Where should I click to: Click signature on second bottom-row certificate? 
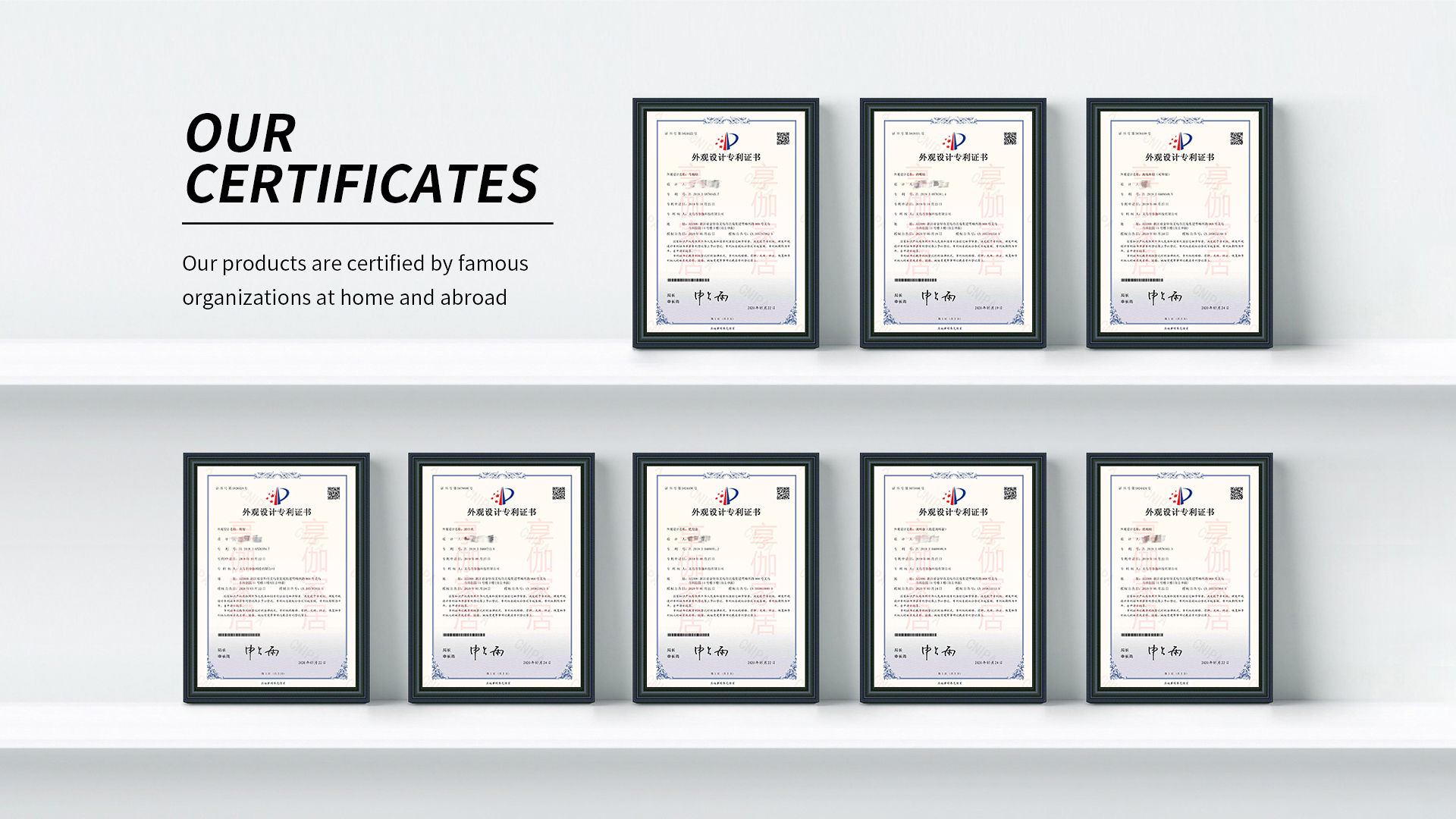coord(486,651)
